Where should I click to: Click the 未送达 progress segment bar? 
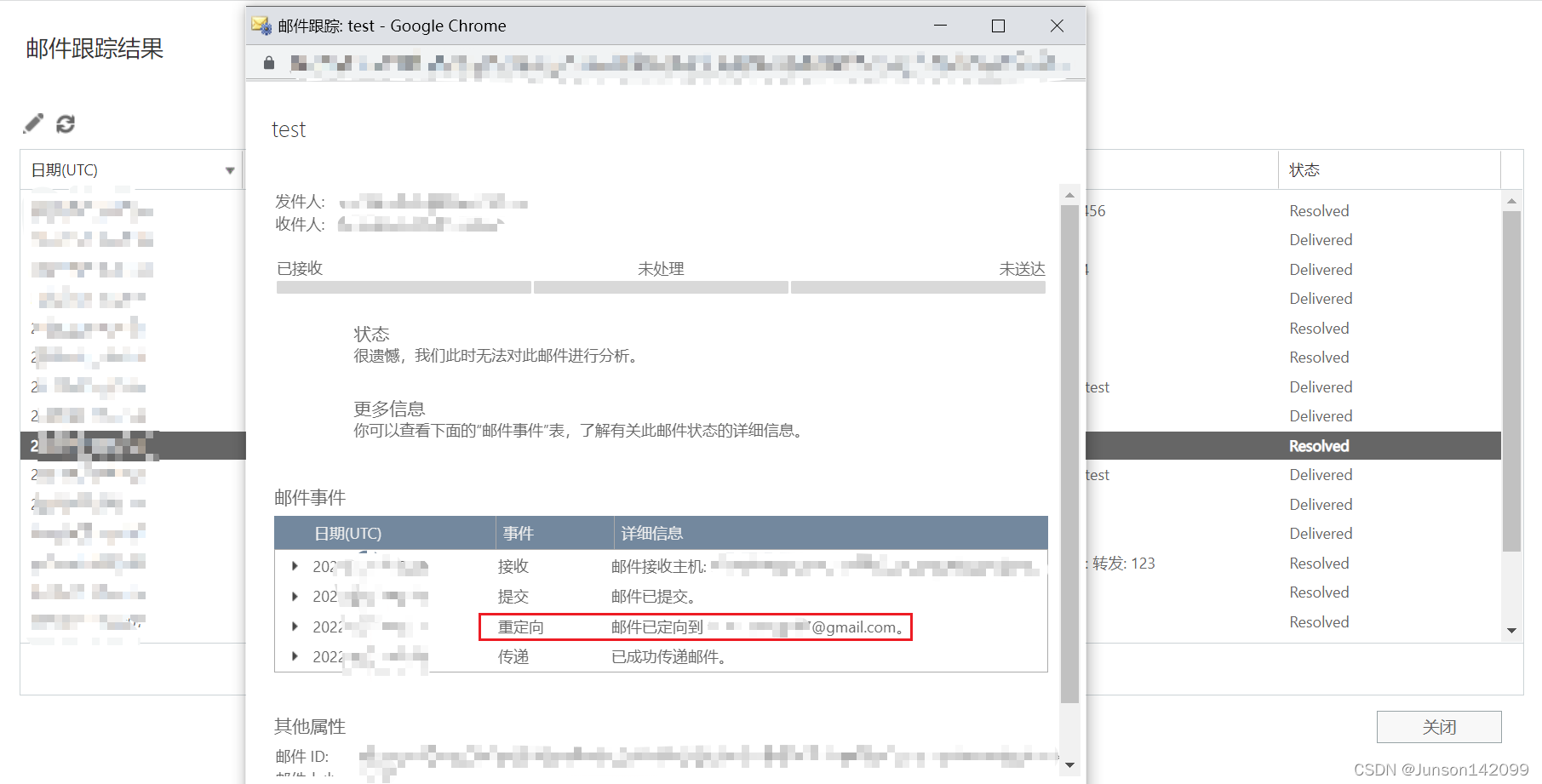(x=918, y=288)
